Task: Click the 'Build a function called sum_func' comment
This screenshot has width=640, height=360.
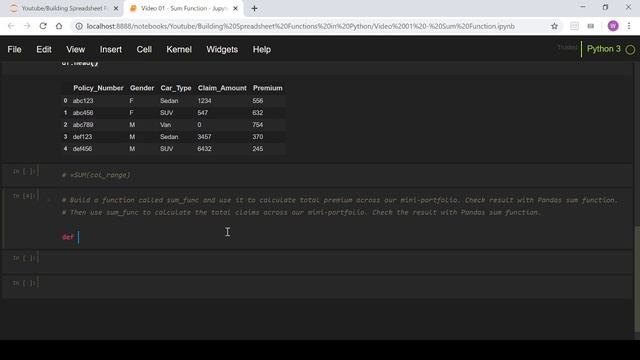Action: click(x=340, y=200)
